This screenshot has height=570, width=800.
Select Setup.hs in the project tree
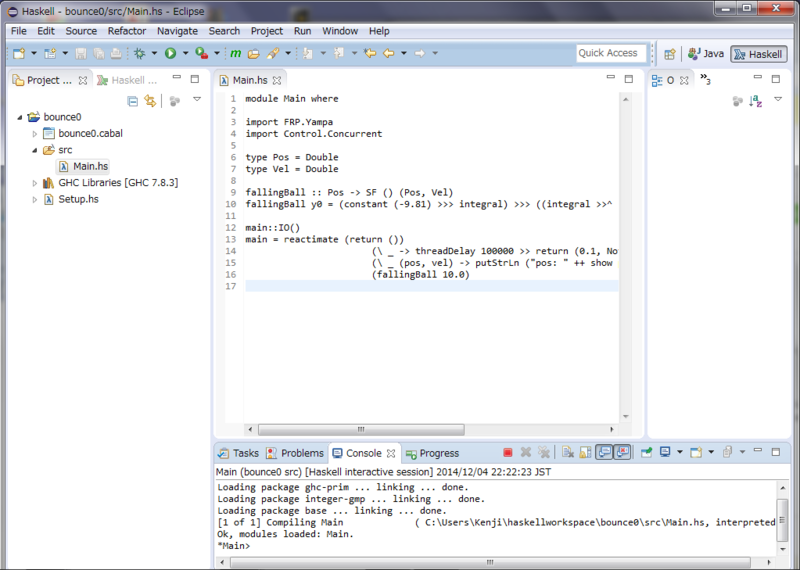click(x=71, y=199)
